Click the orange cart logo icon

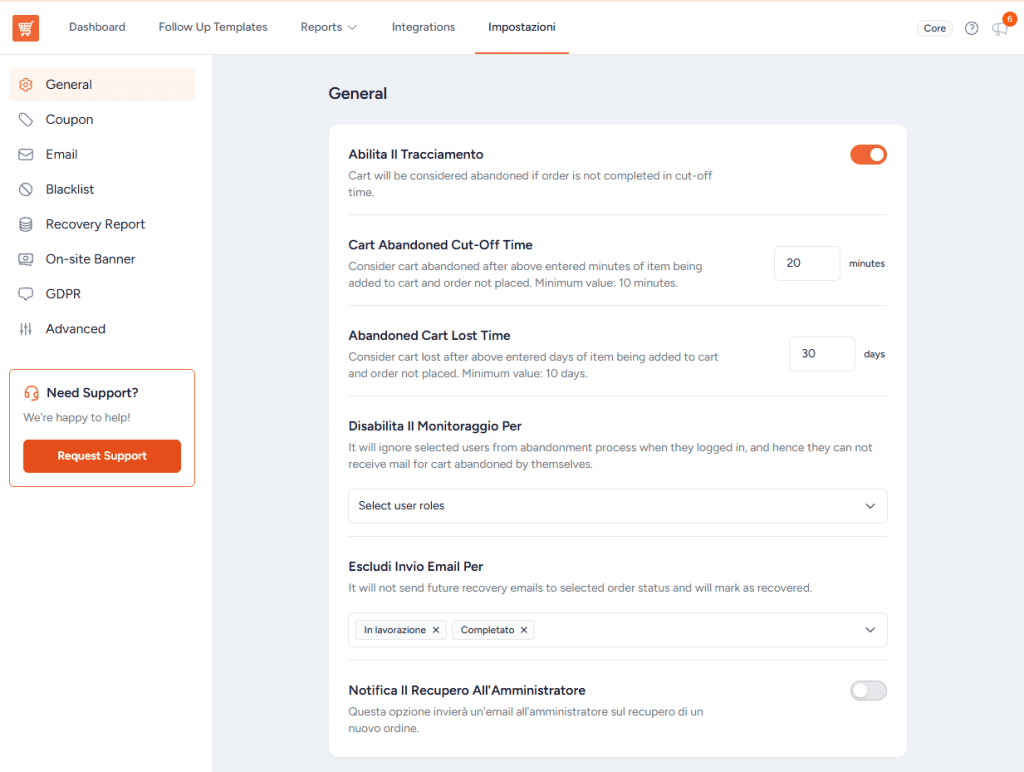pos(25,27)
